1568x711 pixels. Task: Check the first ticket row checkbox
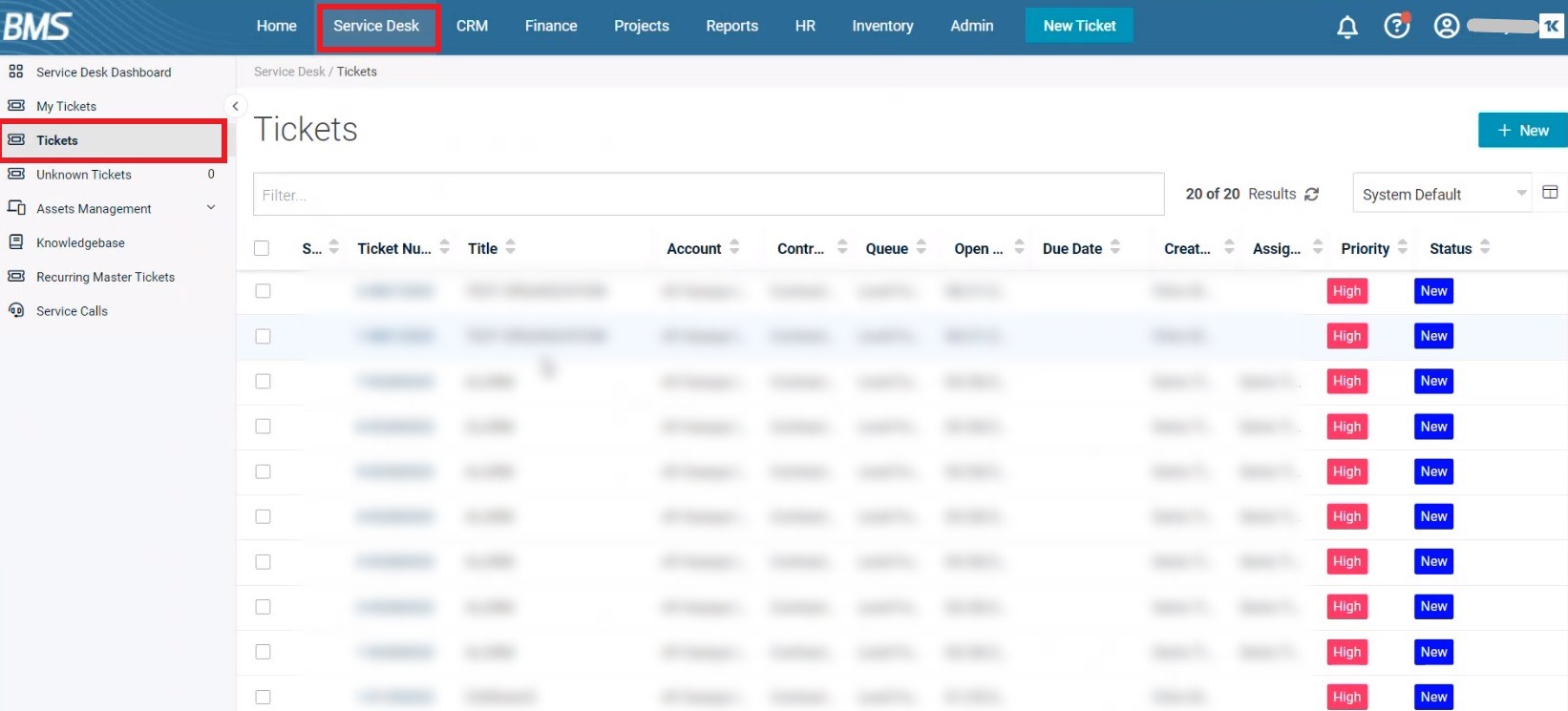coord(263,291)
